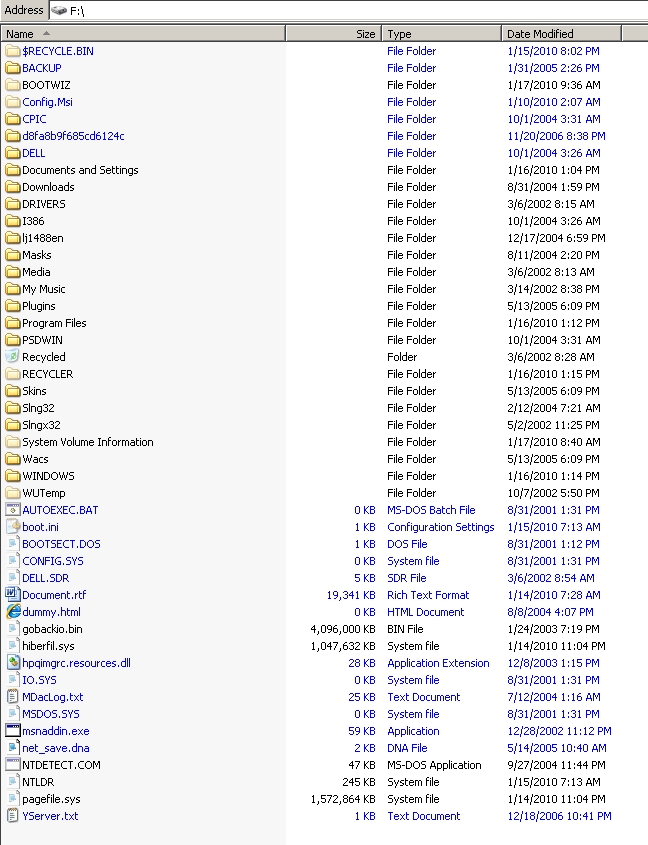Click the hpqimgrc.resources.dll file icon
This screenshot has height=845, width=648.
point(13,663)
